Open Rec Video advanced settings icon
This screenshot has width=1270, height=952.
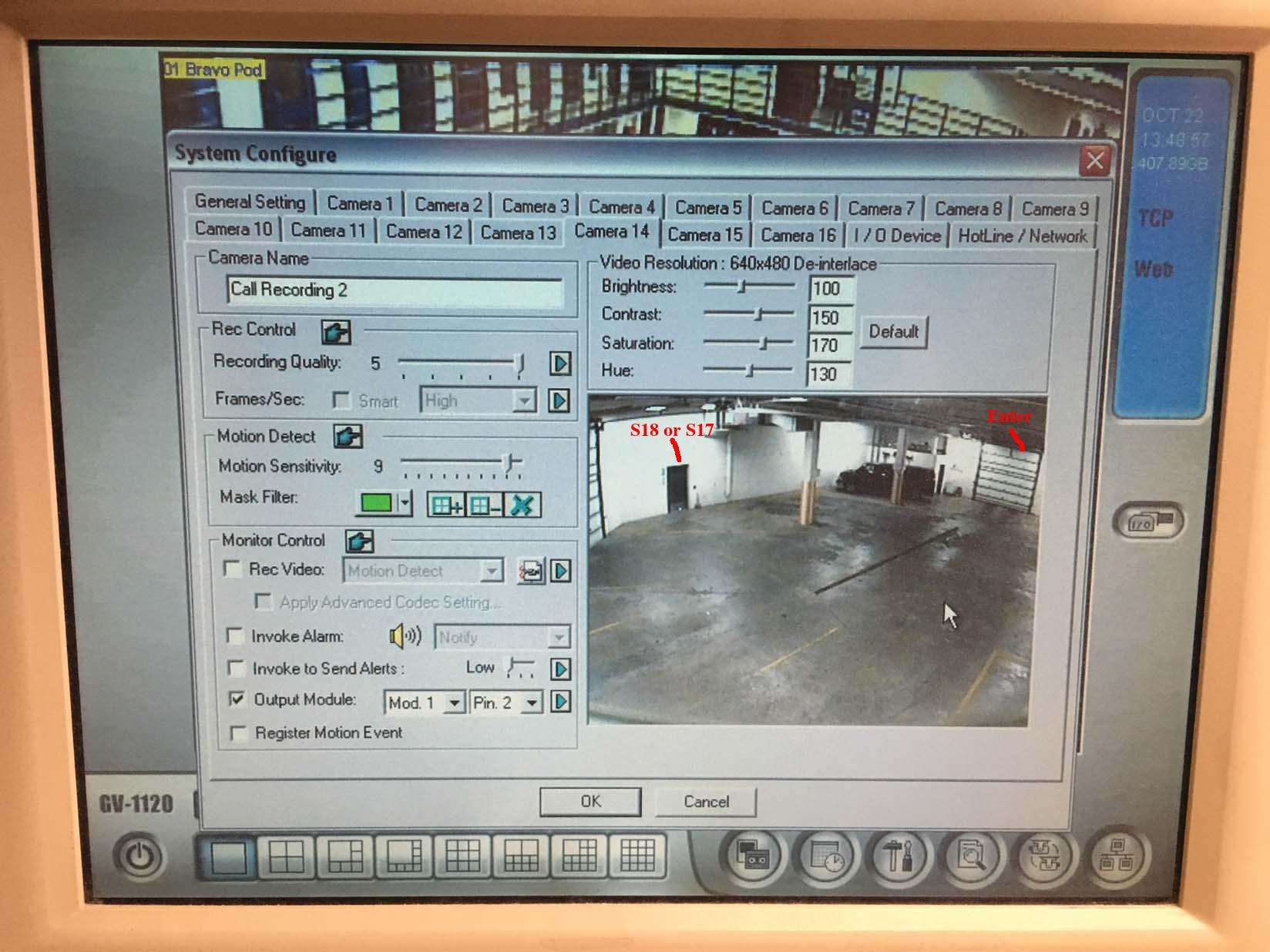point(530,572)
